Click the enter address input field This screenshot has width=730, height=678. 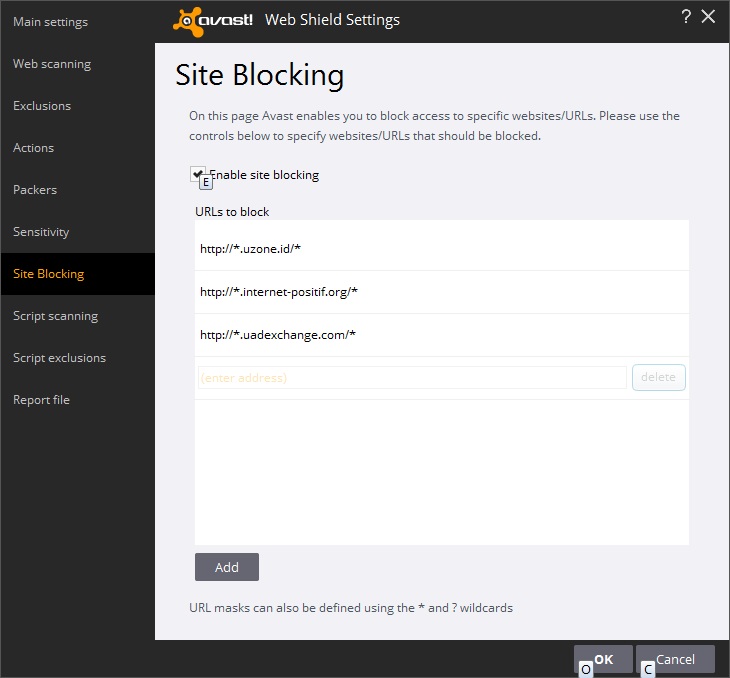(412, 378)
